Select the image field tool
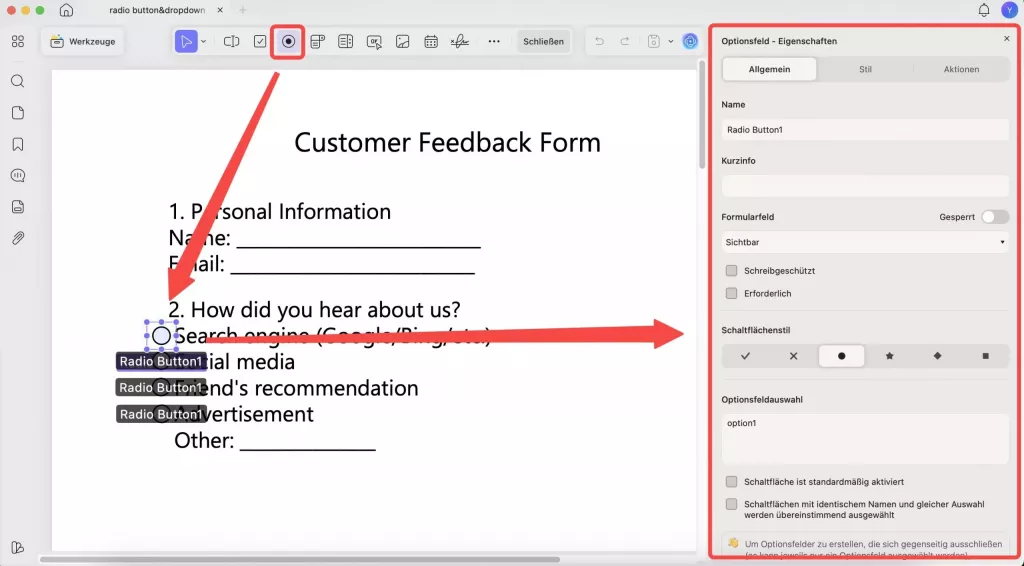 (402, 41)
